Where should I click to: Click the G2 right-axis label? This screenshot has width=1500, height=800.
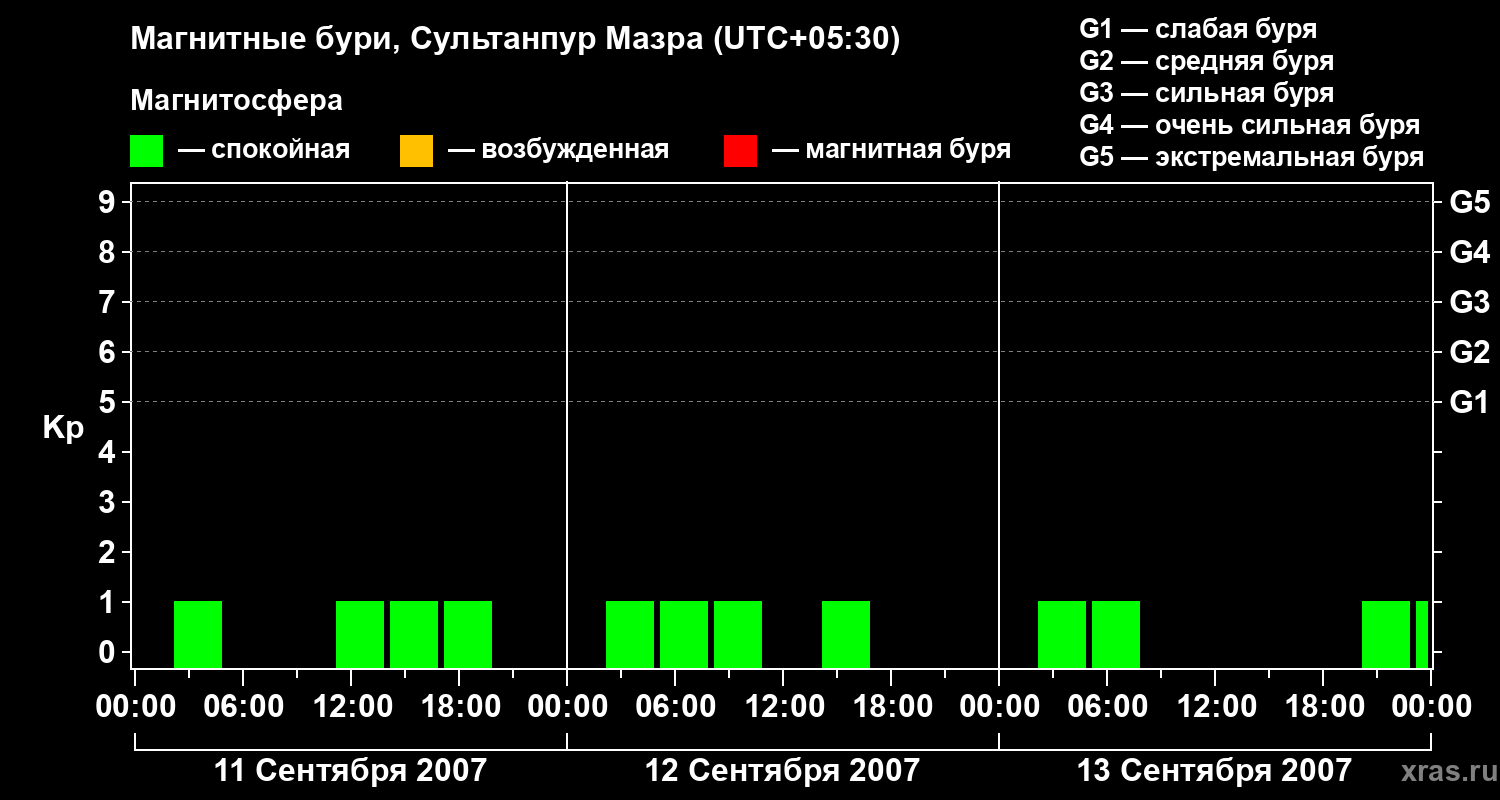point(1469,352)
